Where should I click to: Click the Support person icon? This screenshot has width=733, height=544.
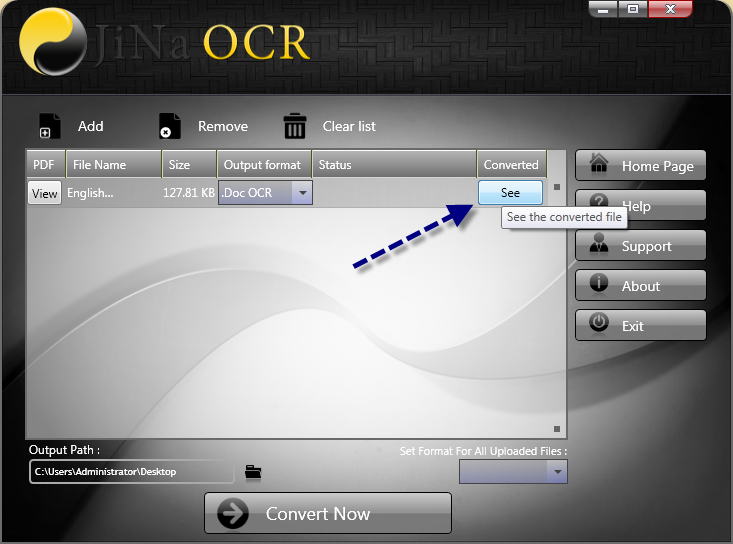(x=599, y=243)
